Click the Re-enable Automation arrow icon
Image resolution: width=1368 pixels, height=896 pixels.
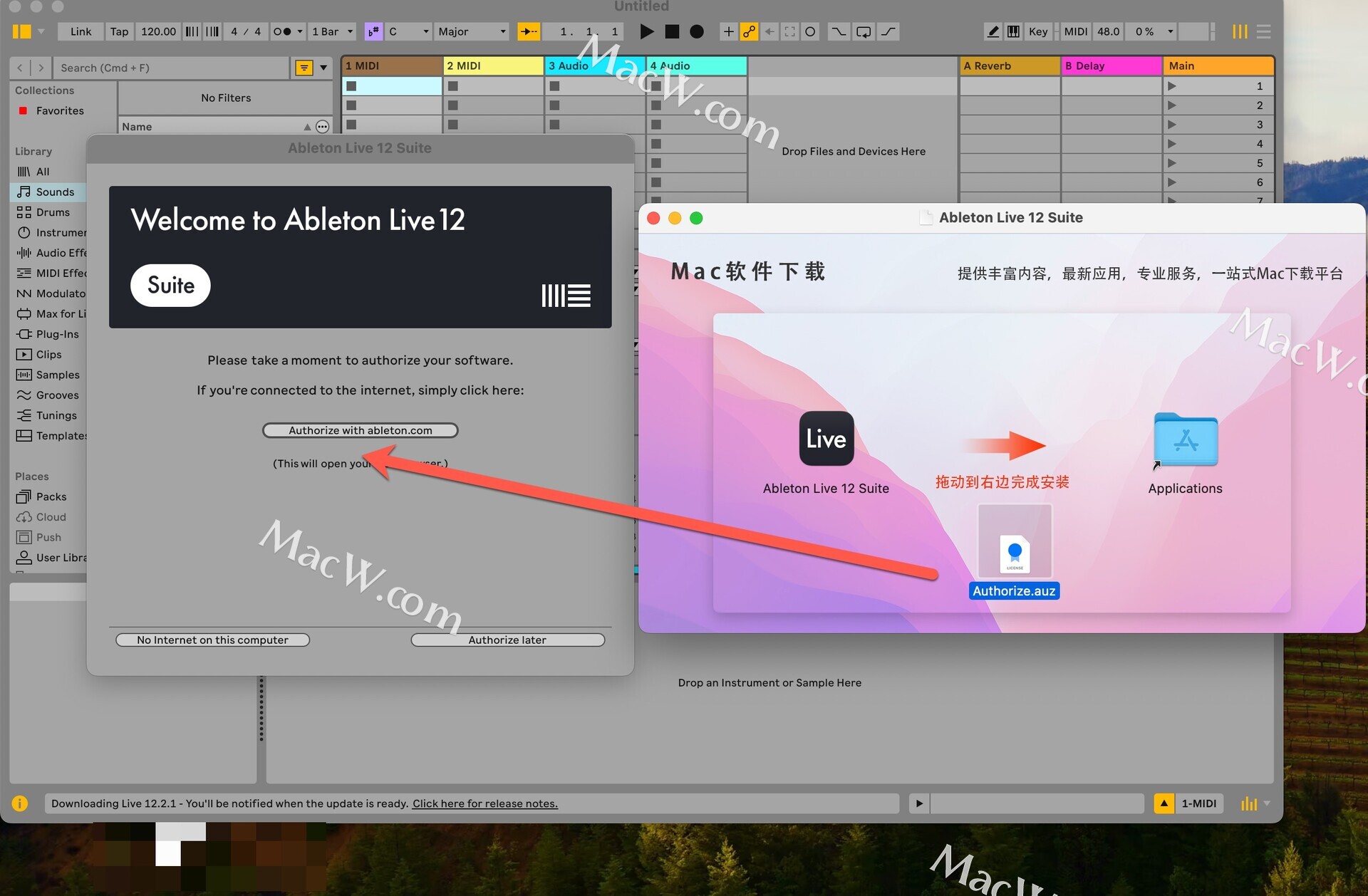pos(769,31)
